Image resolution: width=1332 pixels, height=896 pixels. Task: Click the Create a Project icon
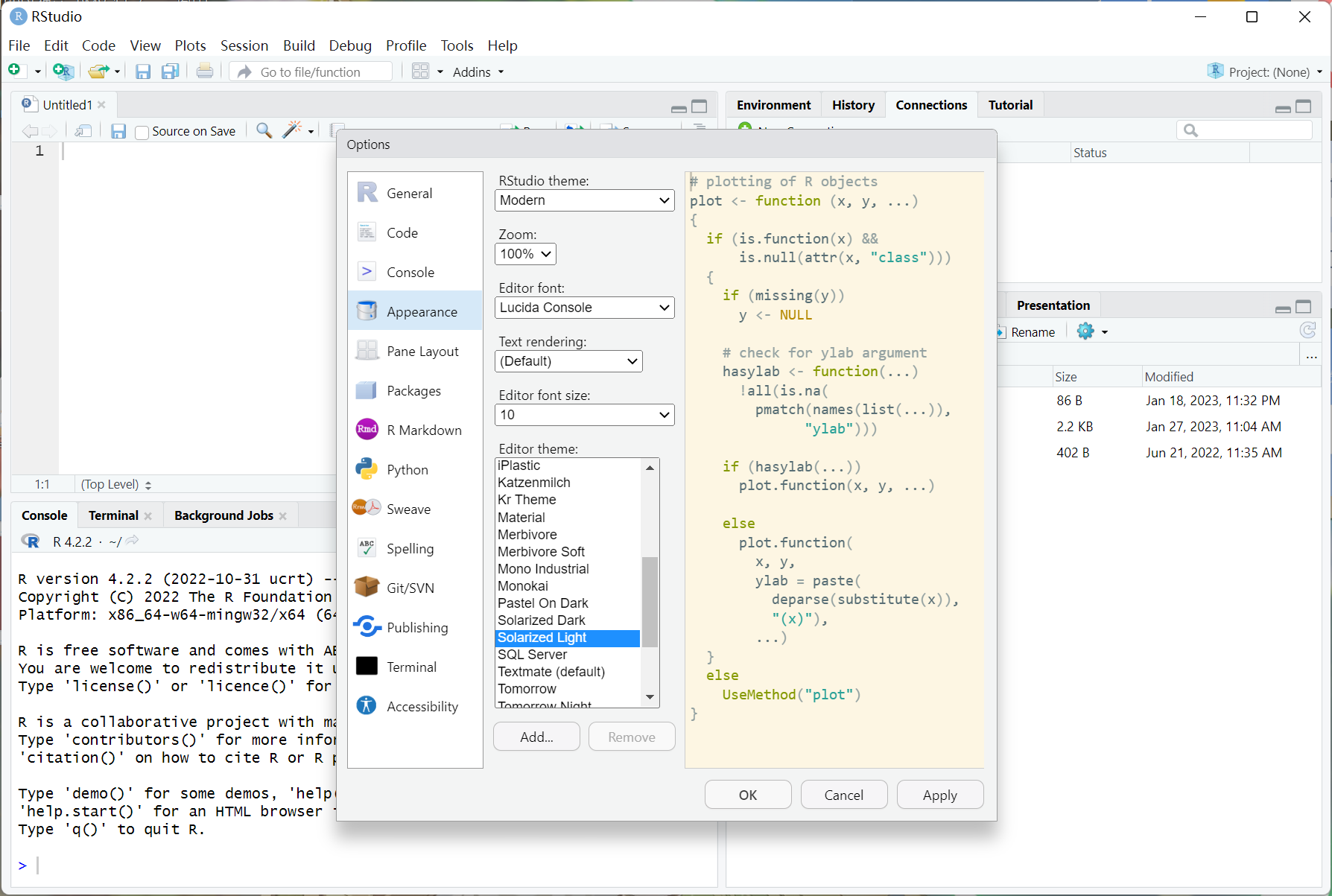[x=63, y=72]
